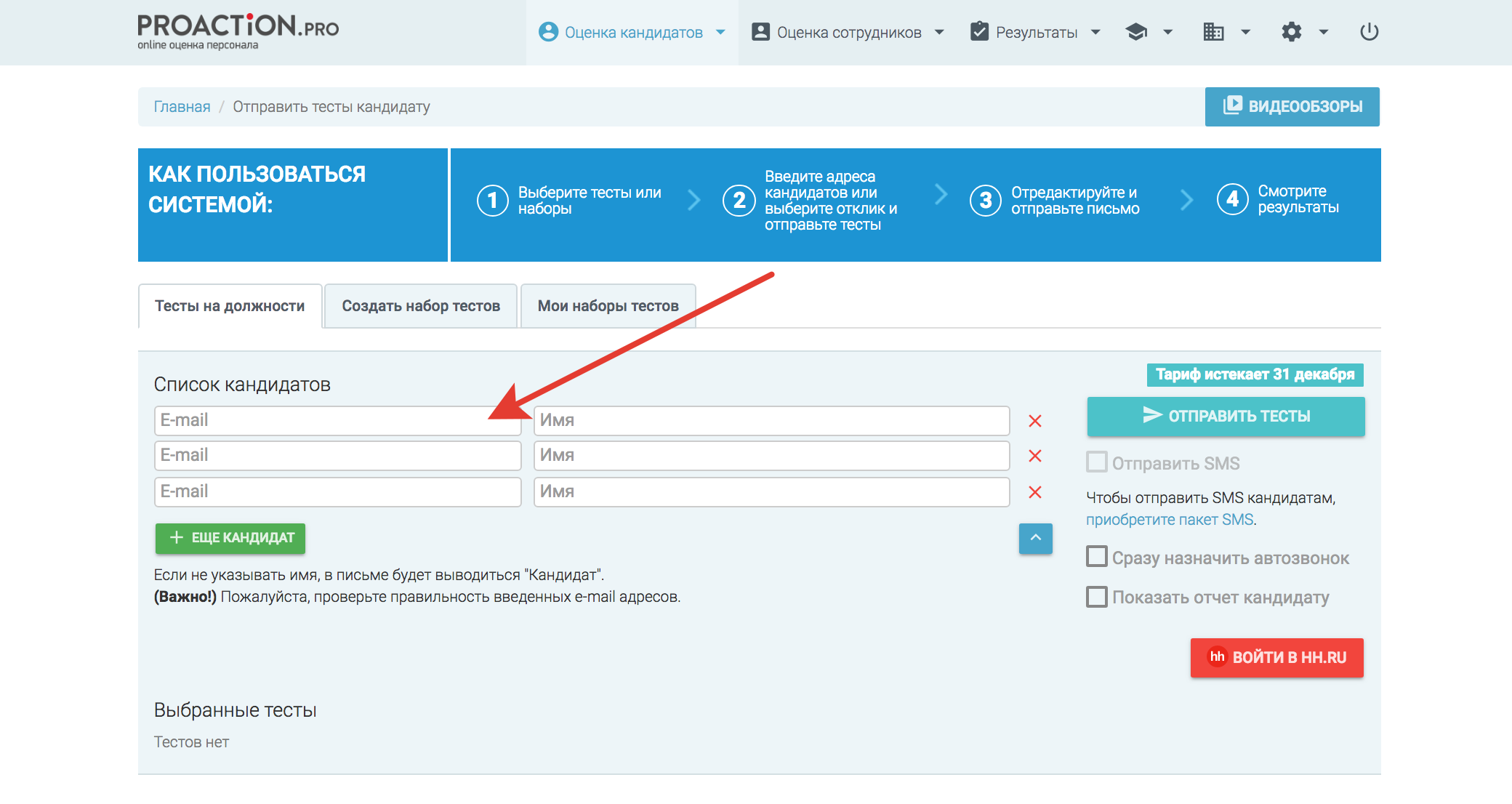Click the ЕЩЕ КАНДИДАТ button

[230, 538]
